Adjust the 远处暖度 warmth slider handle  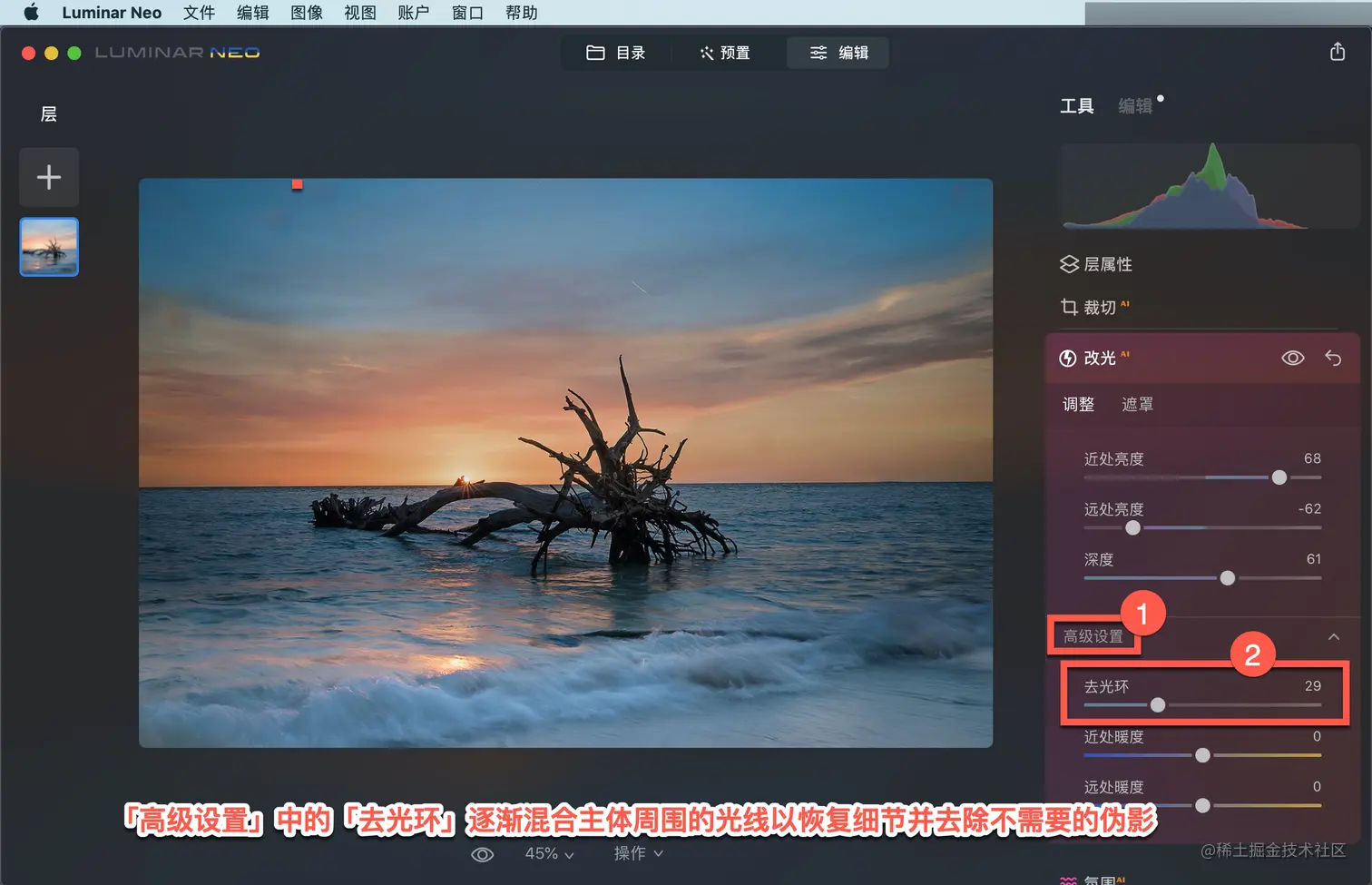click(1202, 805)
